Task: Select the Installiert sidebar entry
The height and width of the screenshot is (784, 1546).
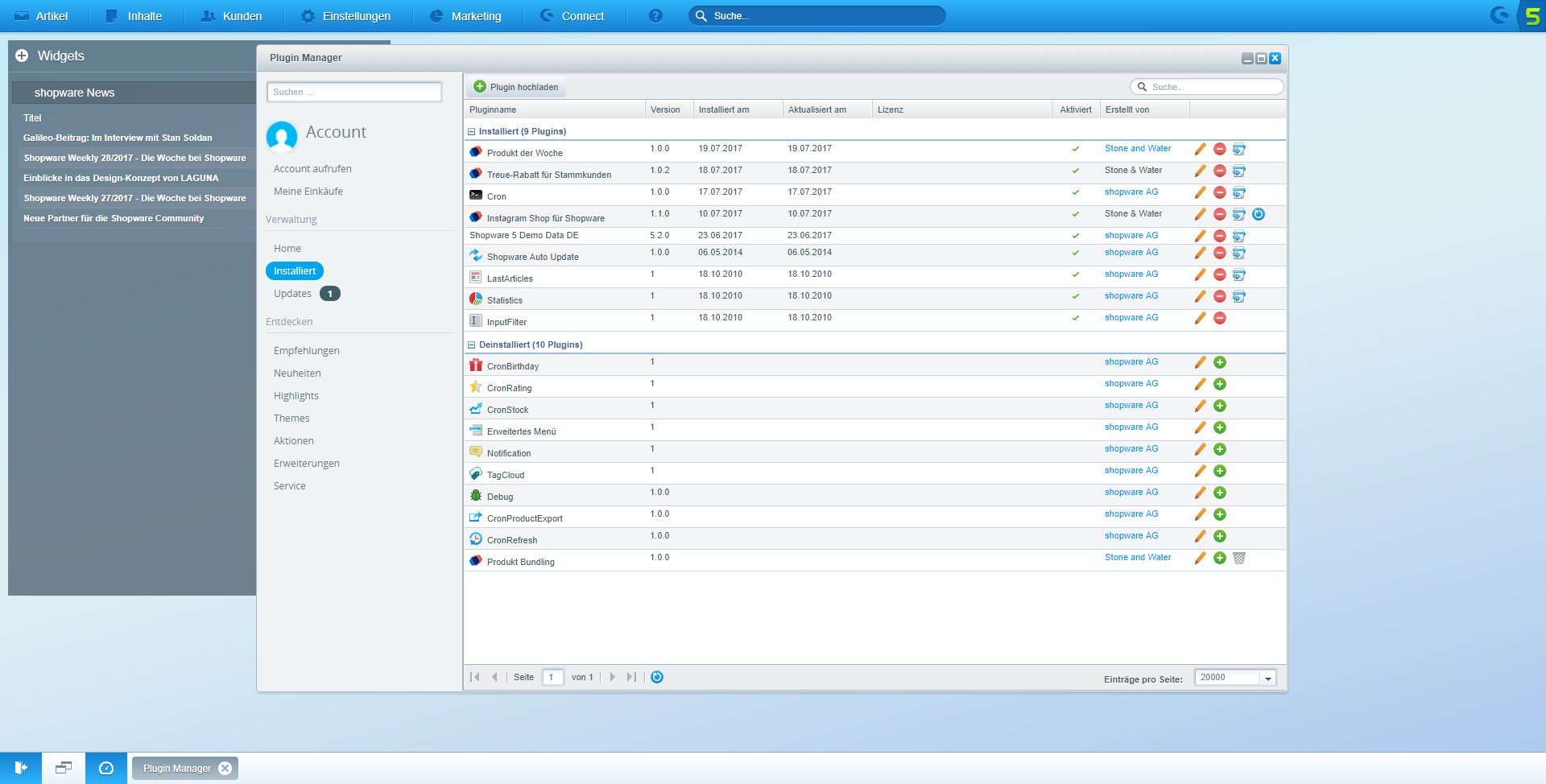Action: click(295, 271)
